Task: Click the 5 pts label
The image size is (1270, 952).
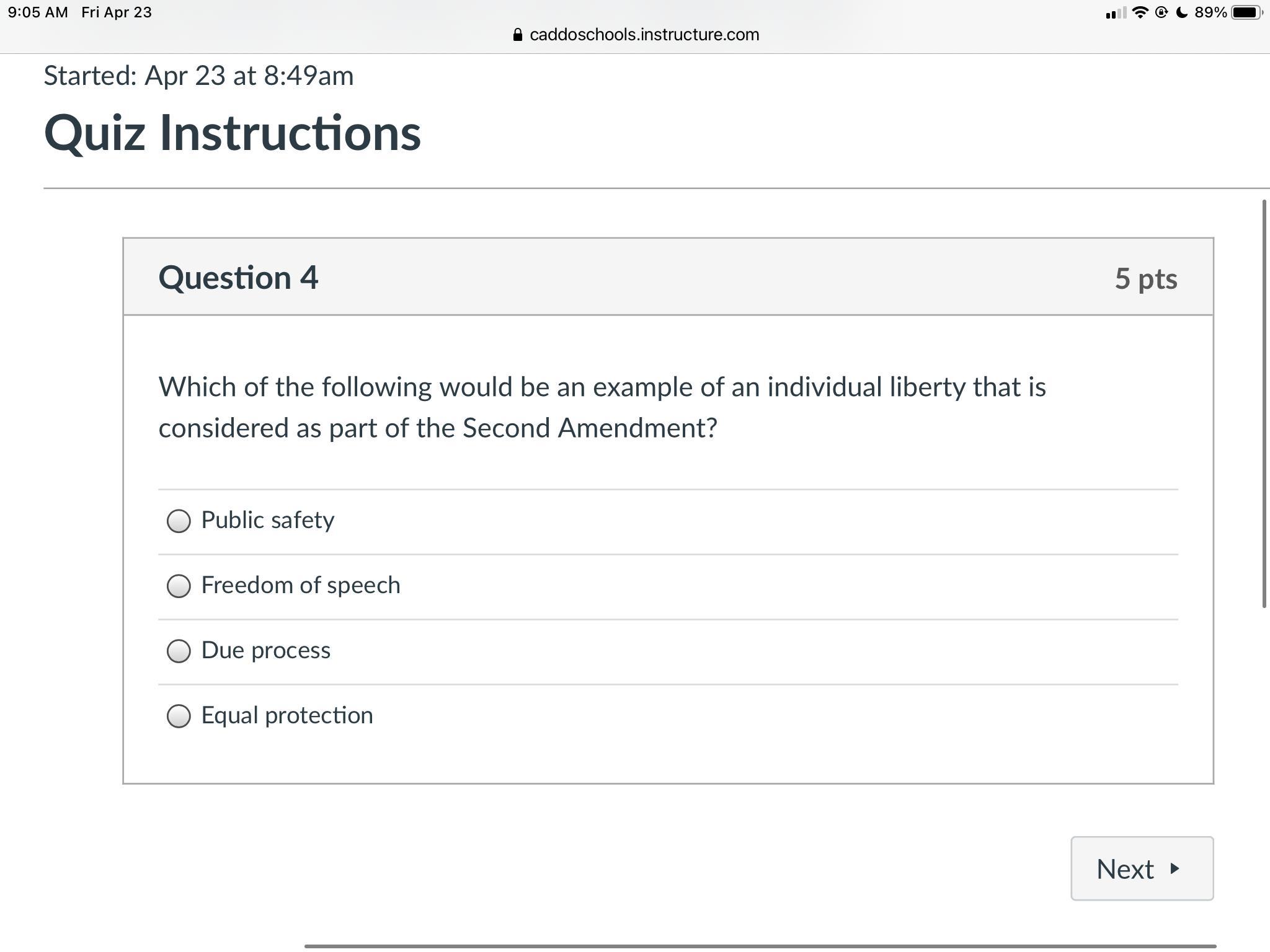Action: (1145, 278)
